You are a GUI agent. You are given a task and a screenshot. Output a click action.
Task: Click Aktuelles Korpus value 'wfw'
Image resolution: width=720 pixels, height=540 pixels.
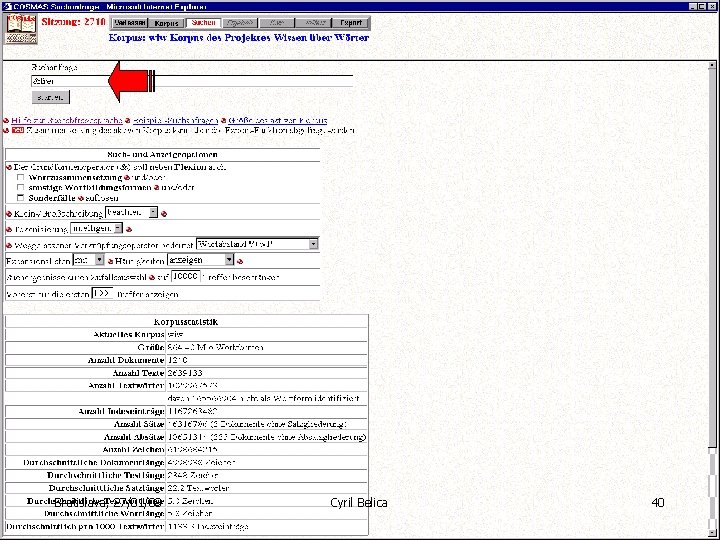point(175,334)
